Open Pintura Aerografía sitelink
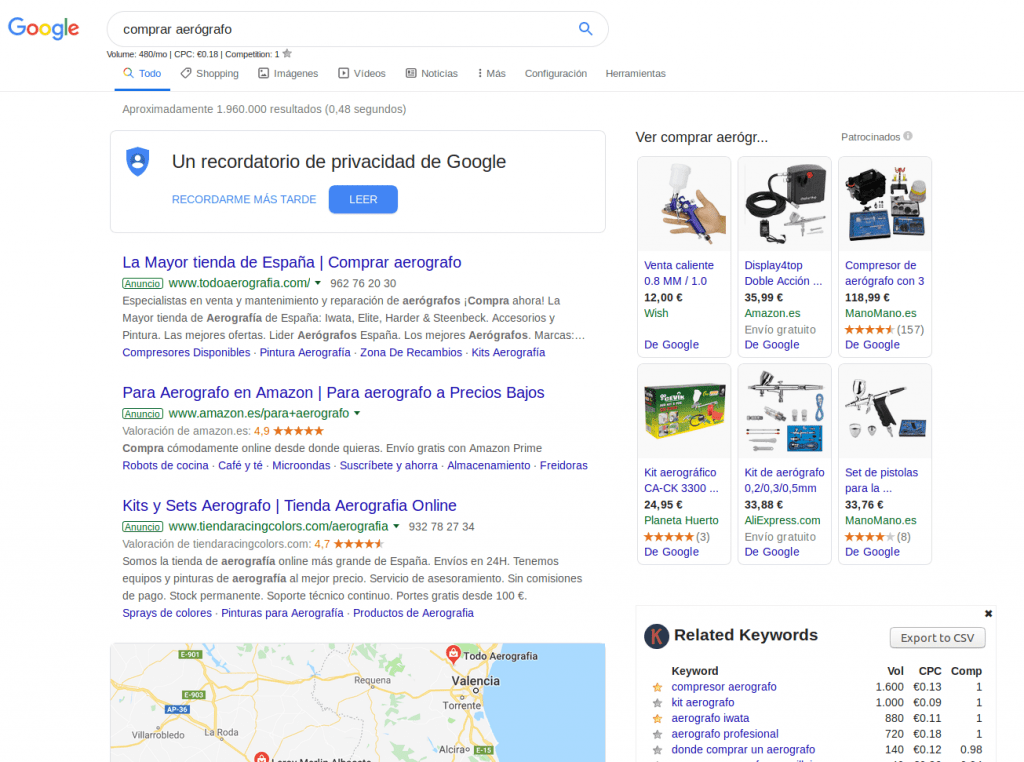The image size is (1024, 762). pos(305,352)
